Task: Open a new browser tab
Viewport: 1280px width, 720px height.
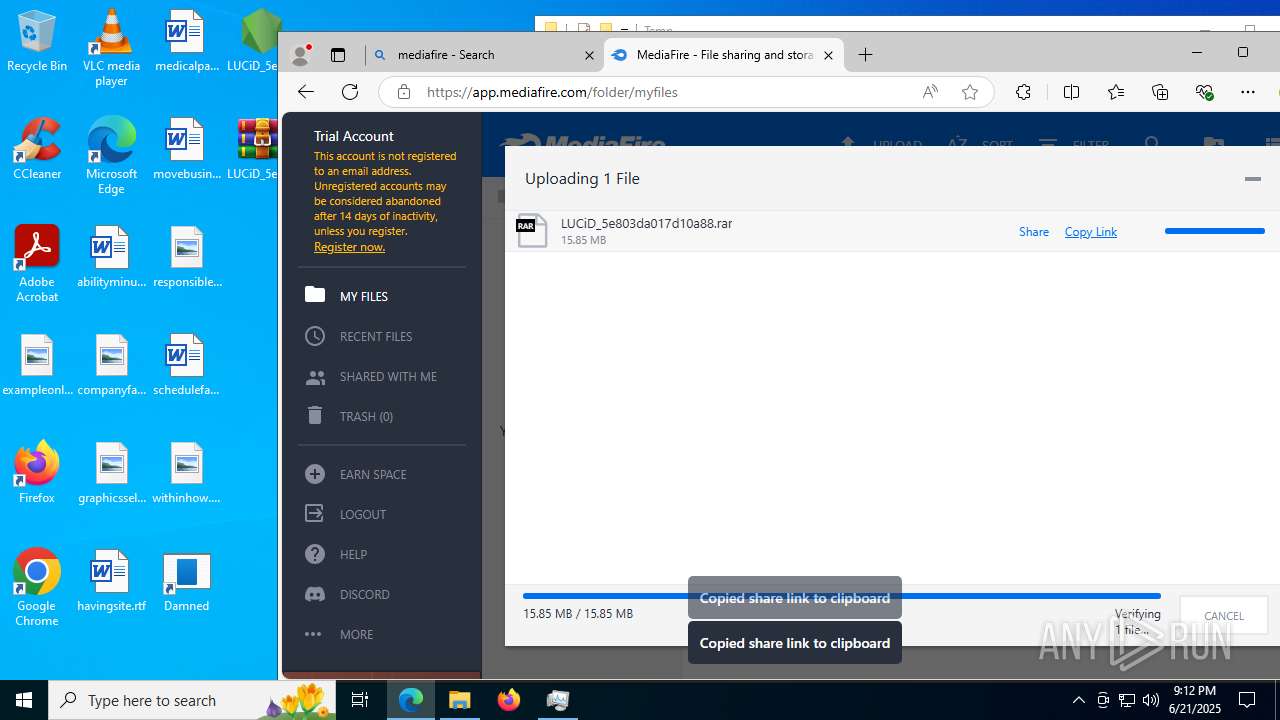Action: pyautogui.click(x=866, y=55)
